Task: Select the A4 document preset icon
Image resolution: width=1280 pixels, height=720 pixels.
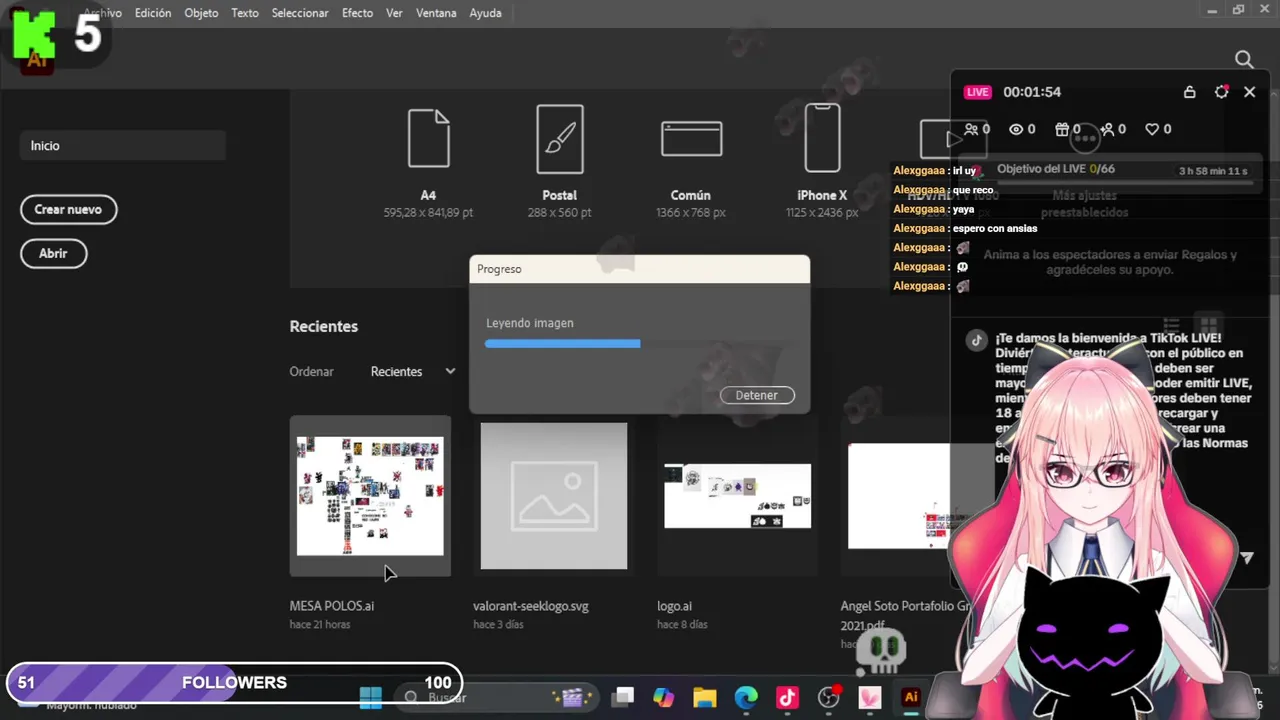Action: pos(428,138)
